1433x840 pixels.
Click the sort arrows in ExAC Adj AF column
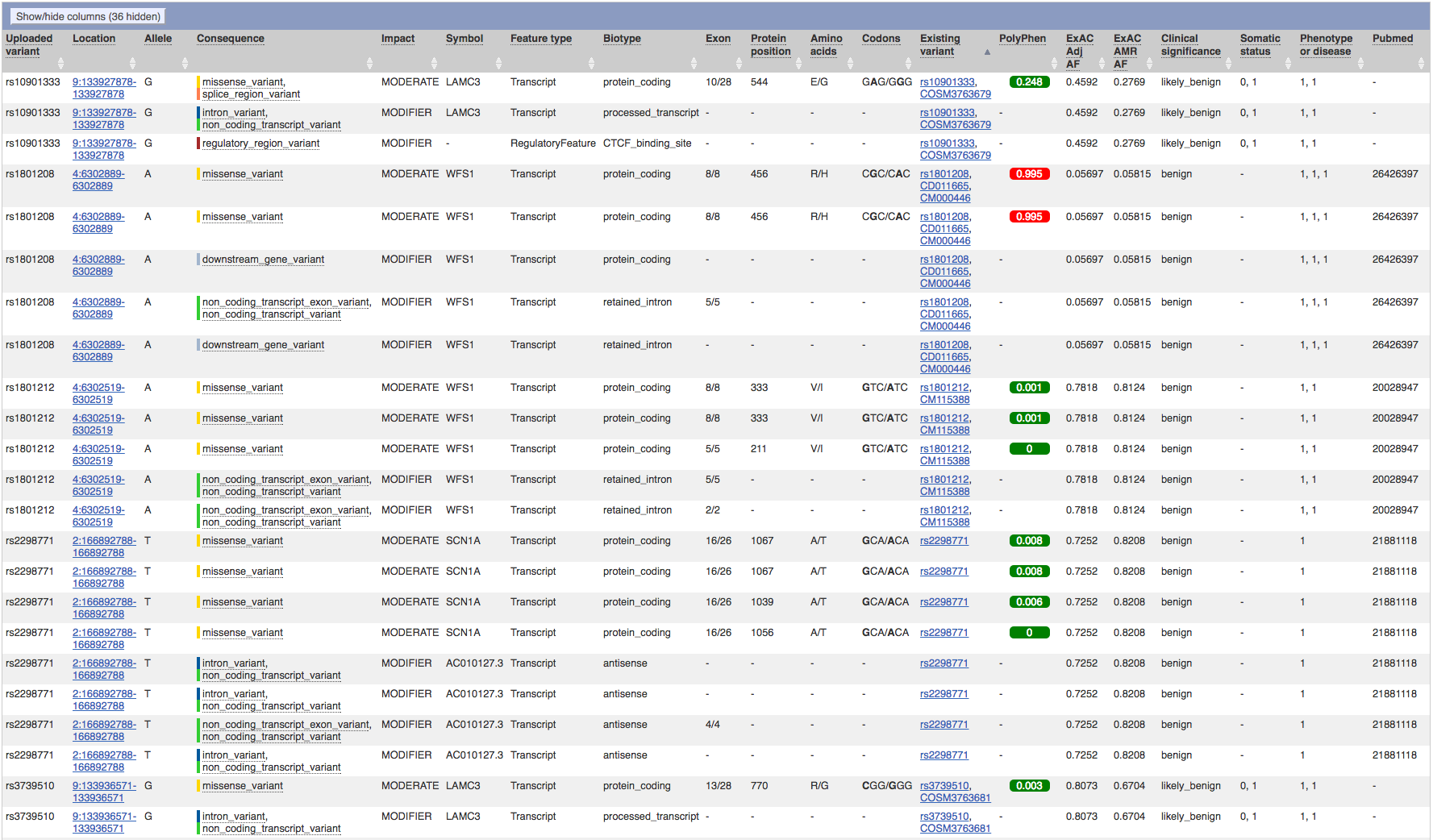coord(1102,63)
